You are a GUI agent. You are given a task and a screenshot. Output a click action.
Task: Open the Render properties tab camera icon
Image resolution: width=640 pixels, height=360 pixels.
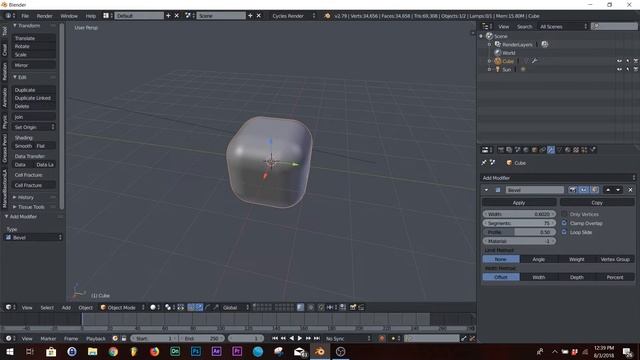tap(501, 150)
